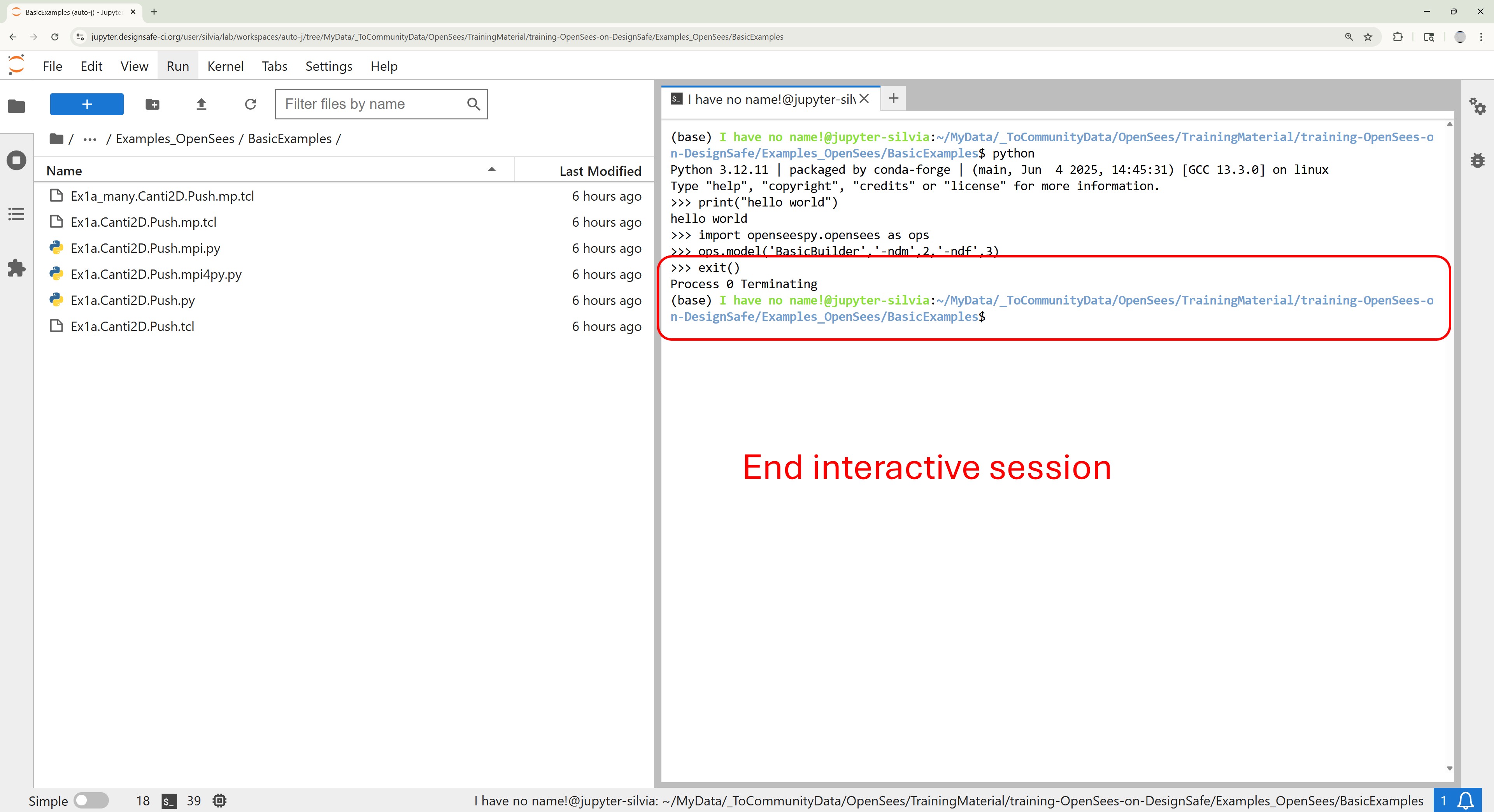The width and height of the screenshot is (1494, 812).
Task: Expand the collapsed breadcrumb ellipsis
Action: (x=89, y=139)
